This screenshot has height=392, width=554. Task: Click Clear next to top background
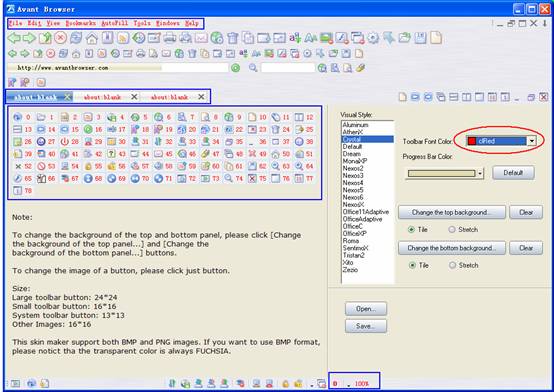526,212
